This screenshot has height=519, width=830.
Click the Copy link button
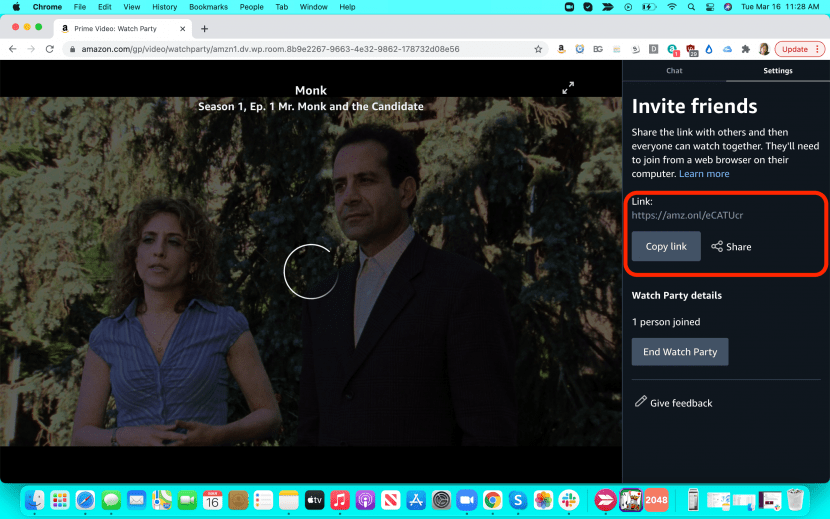pyautogui.click(x=666, y=246)
